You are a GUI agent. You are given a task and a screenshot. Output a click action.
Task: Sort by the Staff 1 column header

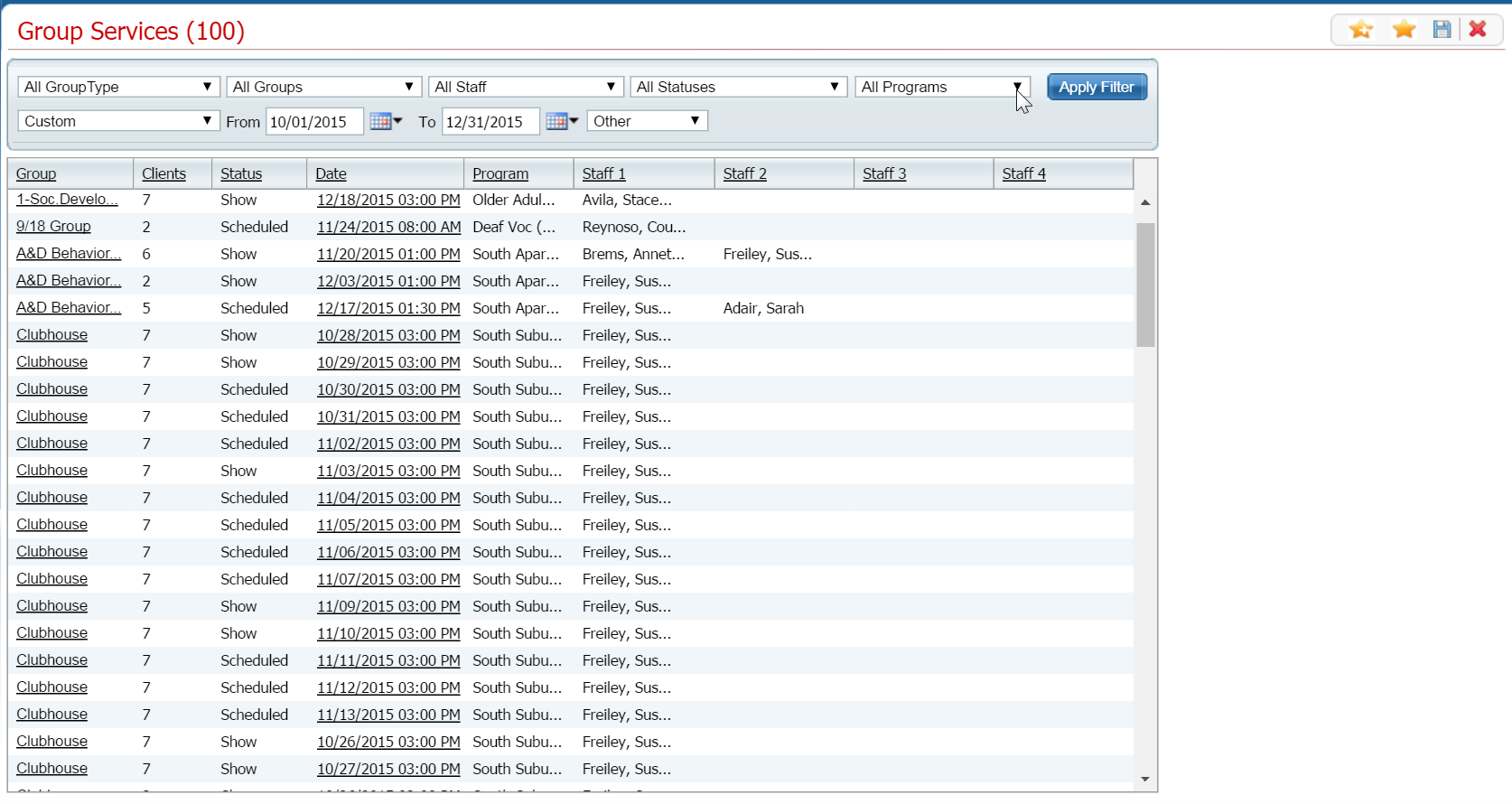click(604, 173)
